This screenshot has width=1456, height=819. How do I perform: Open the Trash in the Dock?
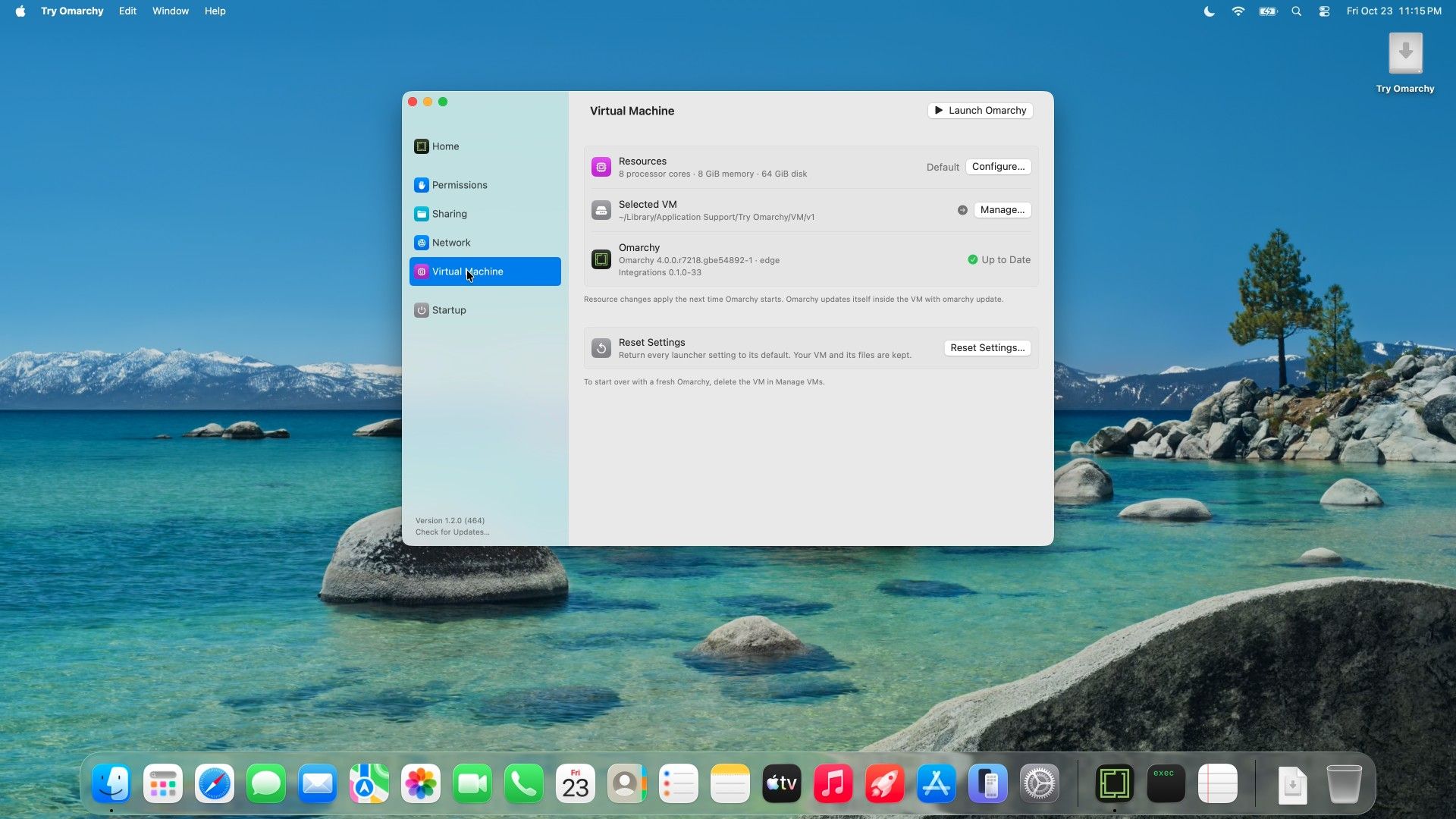point(1345,783)
